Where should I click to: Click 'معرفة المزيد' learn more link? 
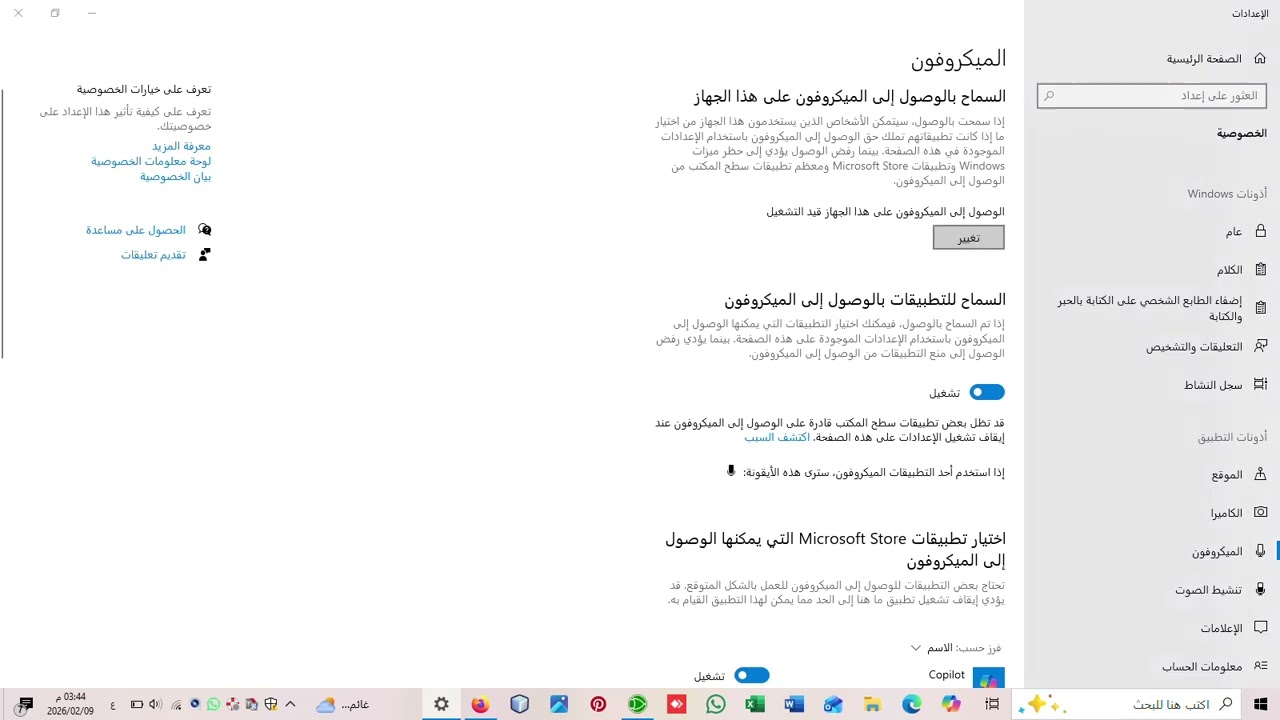pos(181,146)
